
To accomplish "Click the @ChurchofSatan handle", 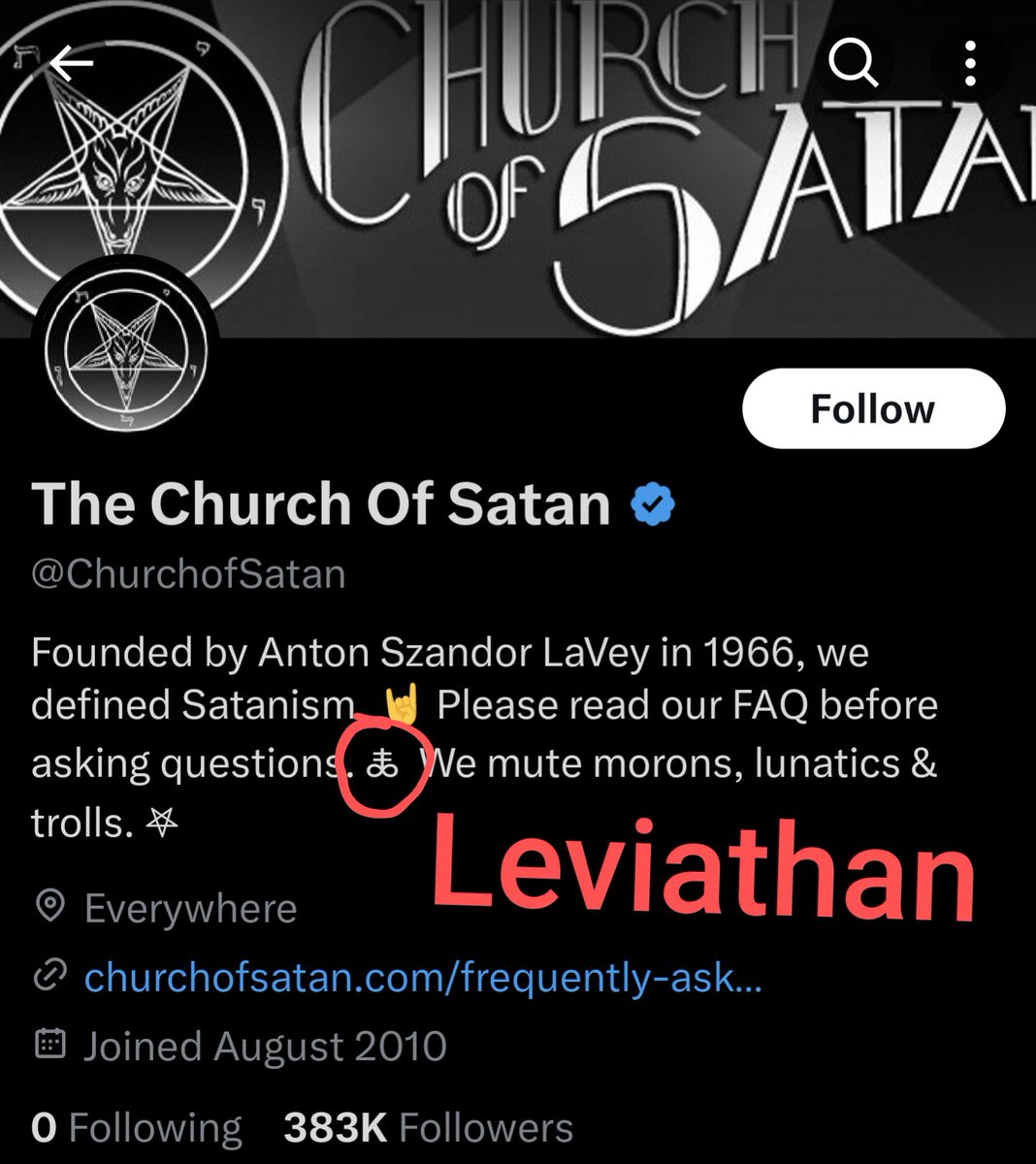I will click(188, 574).
